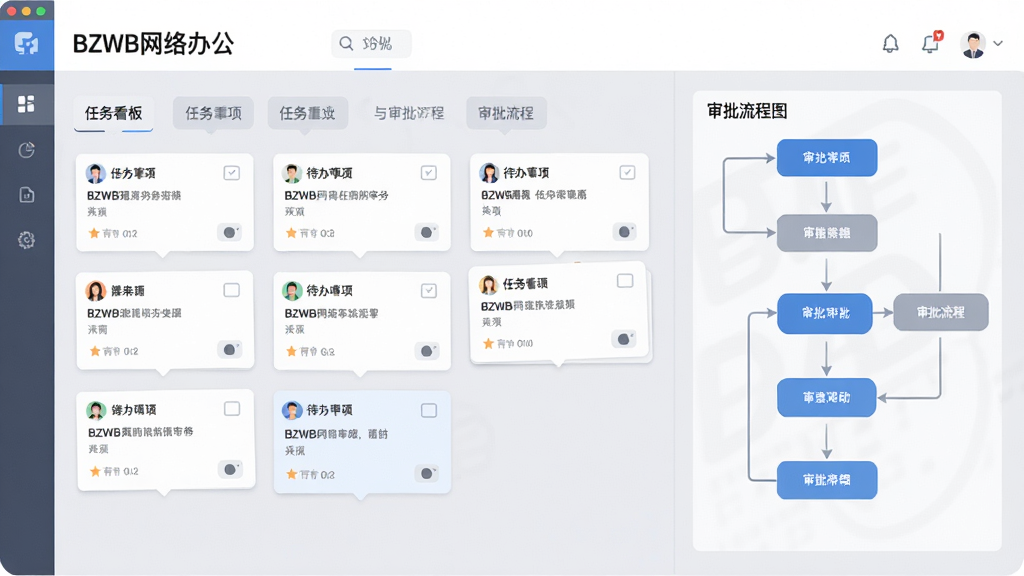Open the pie chart statistics sidebar icon
Viewport: 1024px width, 576px height.
pyautogui.click(x=26, y=150)
